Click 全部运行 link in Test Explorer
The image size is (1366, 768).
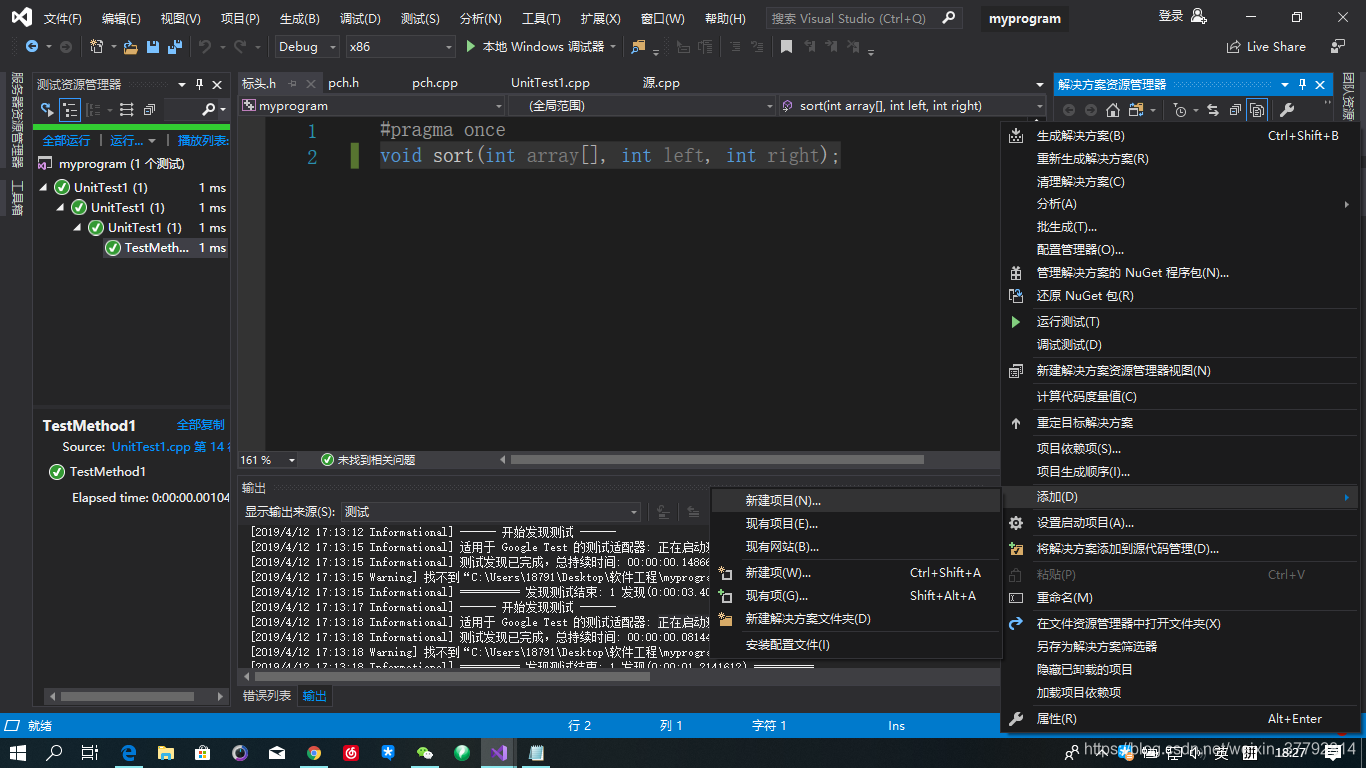[x=66, y=140]
